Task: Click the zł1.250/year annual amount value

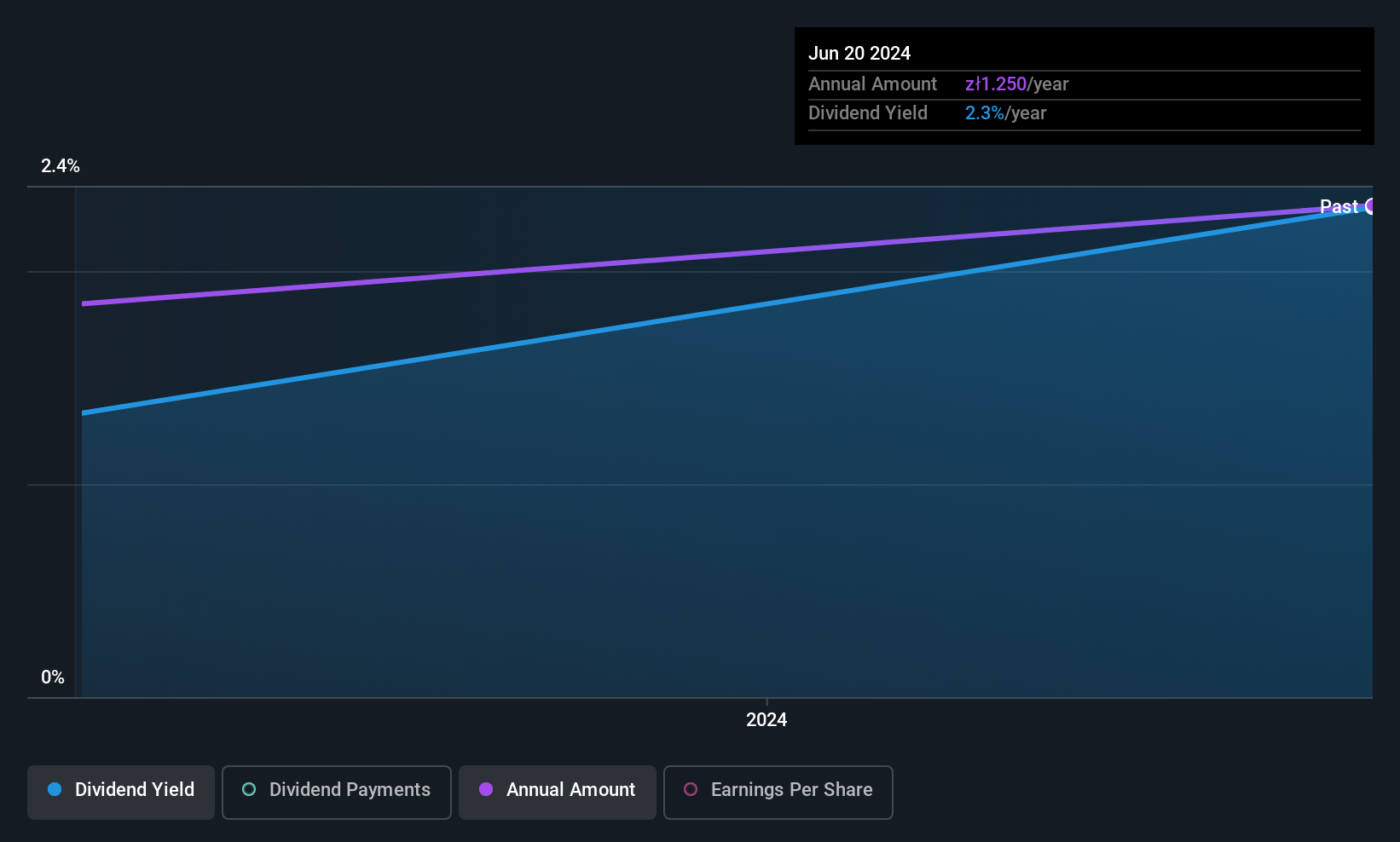Action: click(x=1016, y=84)
